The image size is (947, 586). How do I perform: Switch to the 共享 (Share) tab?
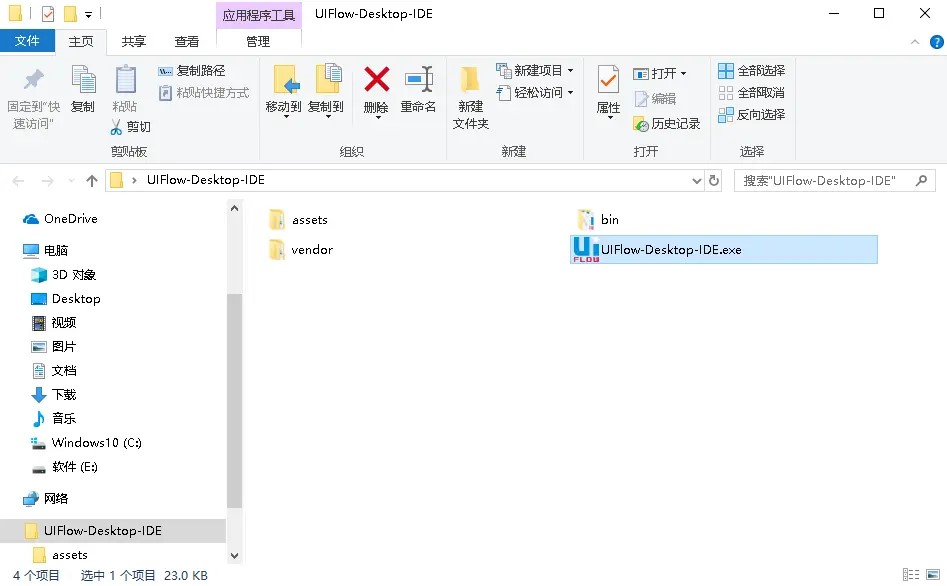tap(133, 41)
